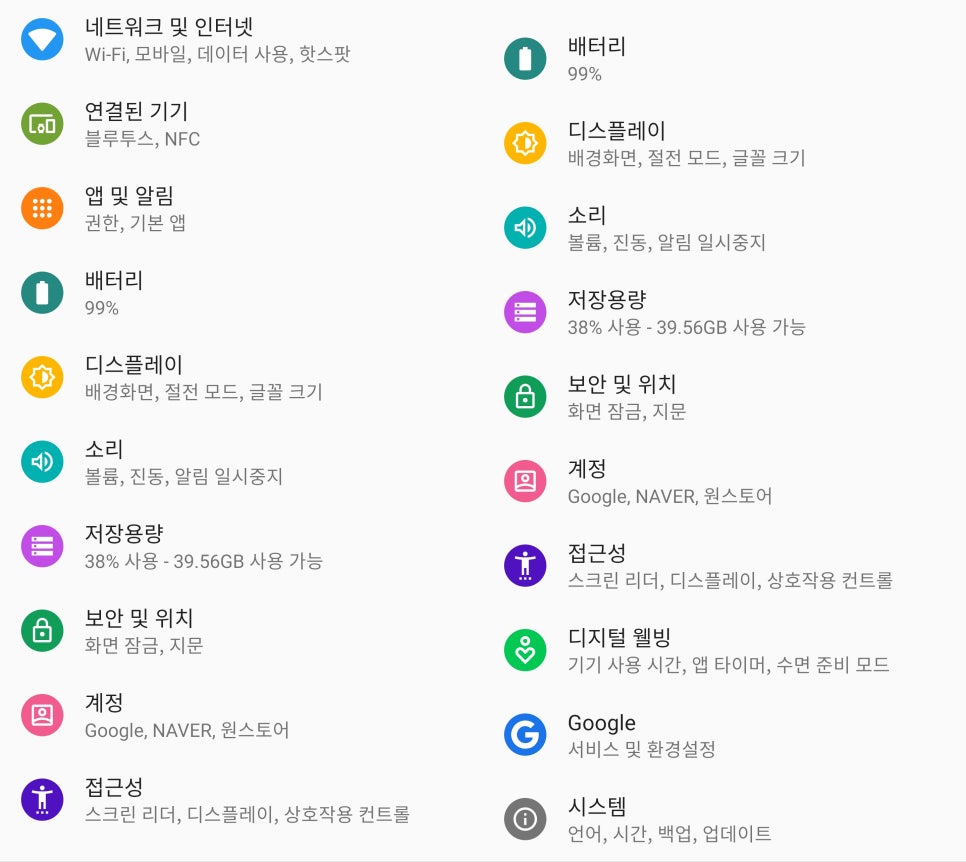Screen dimensions: 966x862
Task: Open 시스템 (언어, 시간, 백업)
Action: point(724,819)
